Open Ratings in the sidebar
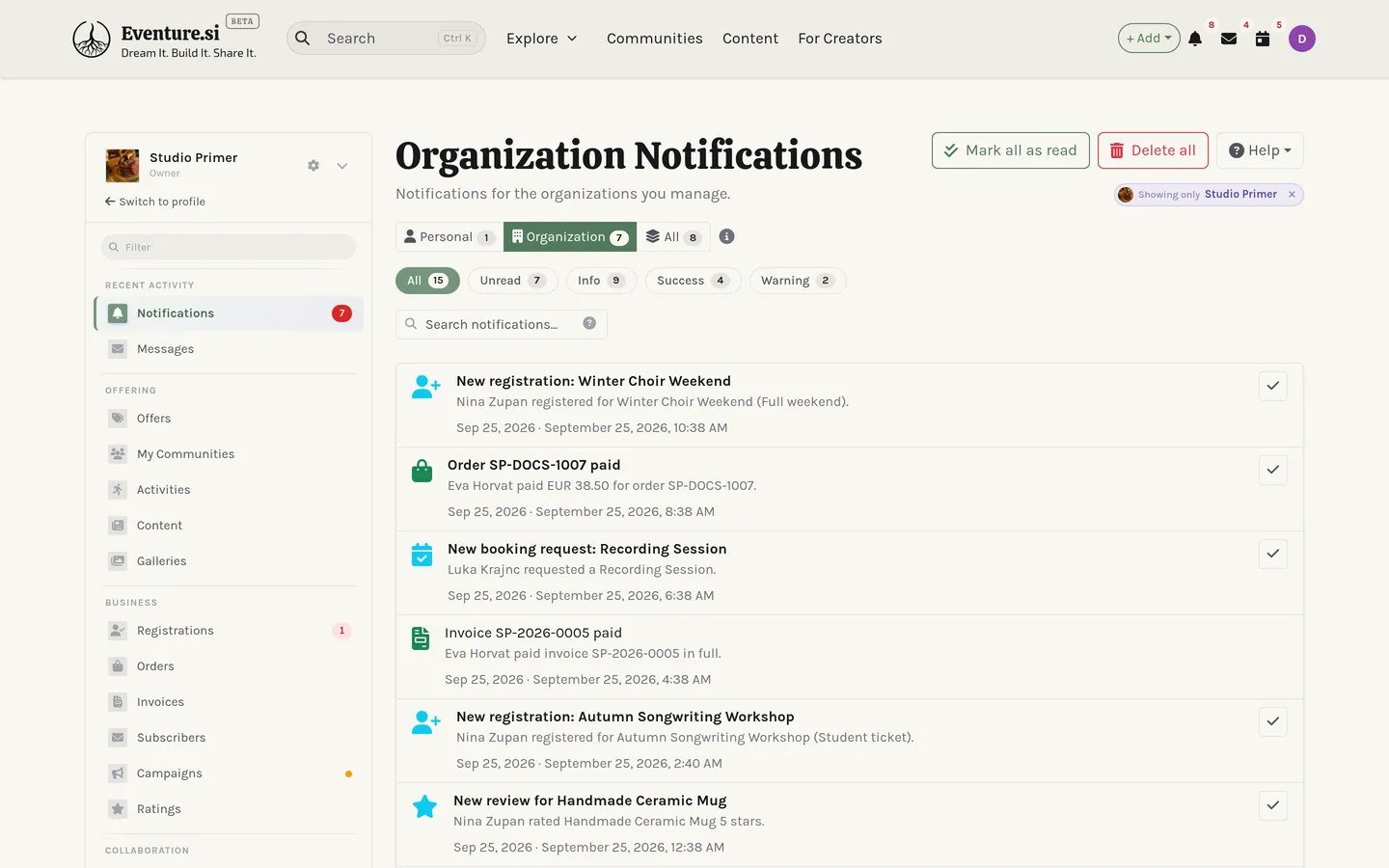Image resolution: width=1389 pixels, height=868 pixels. coord(229,809)
